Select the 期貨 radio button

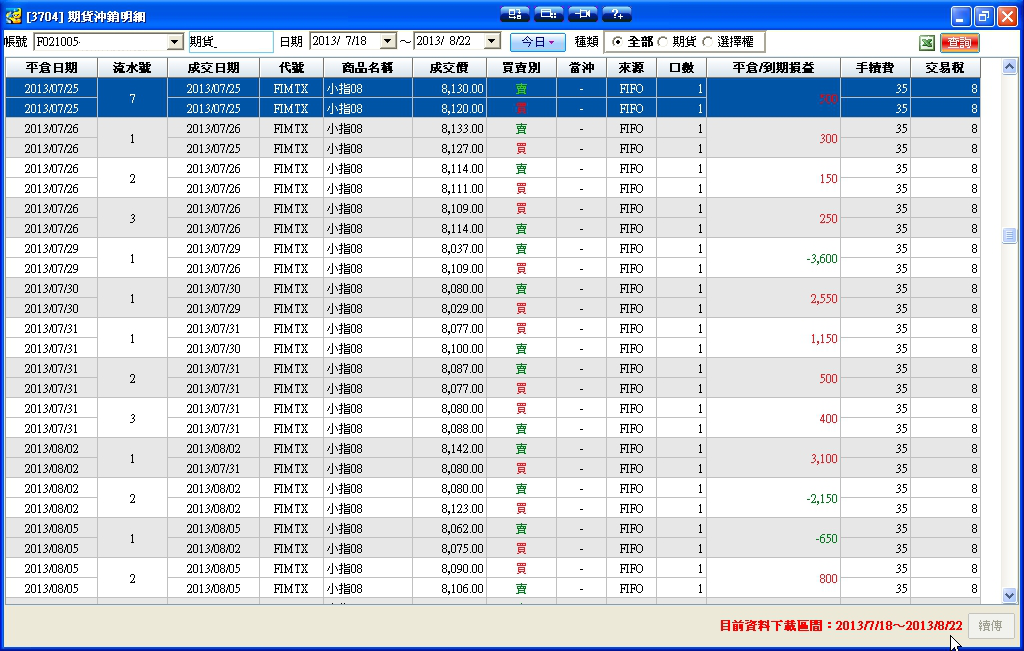tap(662, 42)
